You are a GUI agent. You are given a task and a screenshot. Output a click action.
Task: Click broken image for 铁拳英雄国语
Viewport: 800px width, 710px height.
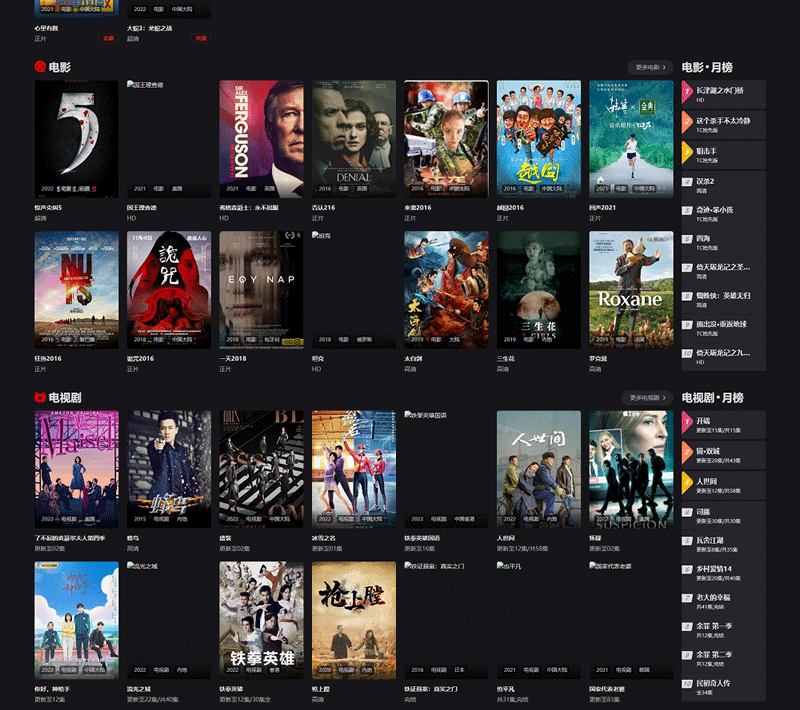446,469
